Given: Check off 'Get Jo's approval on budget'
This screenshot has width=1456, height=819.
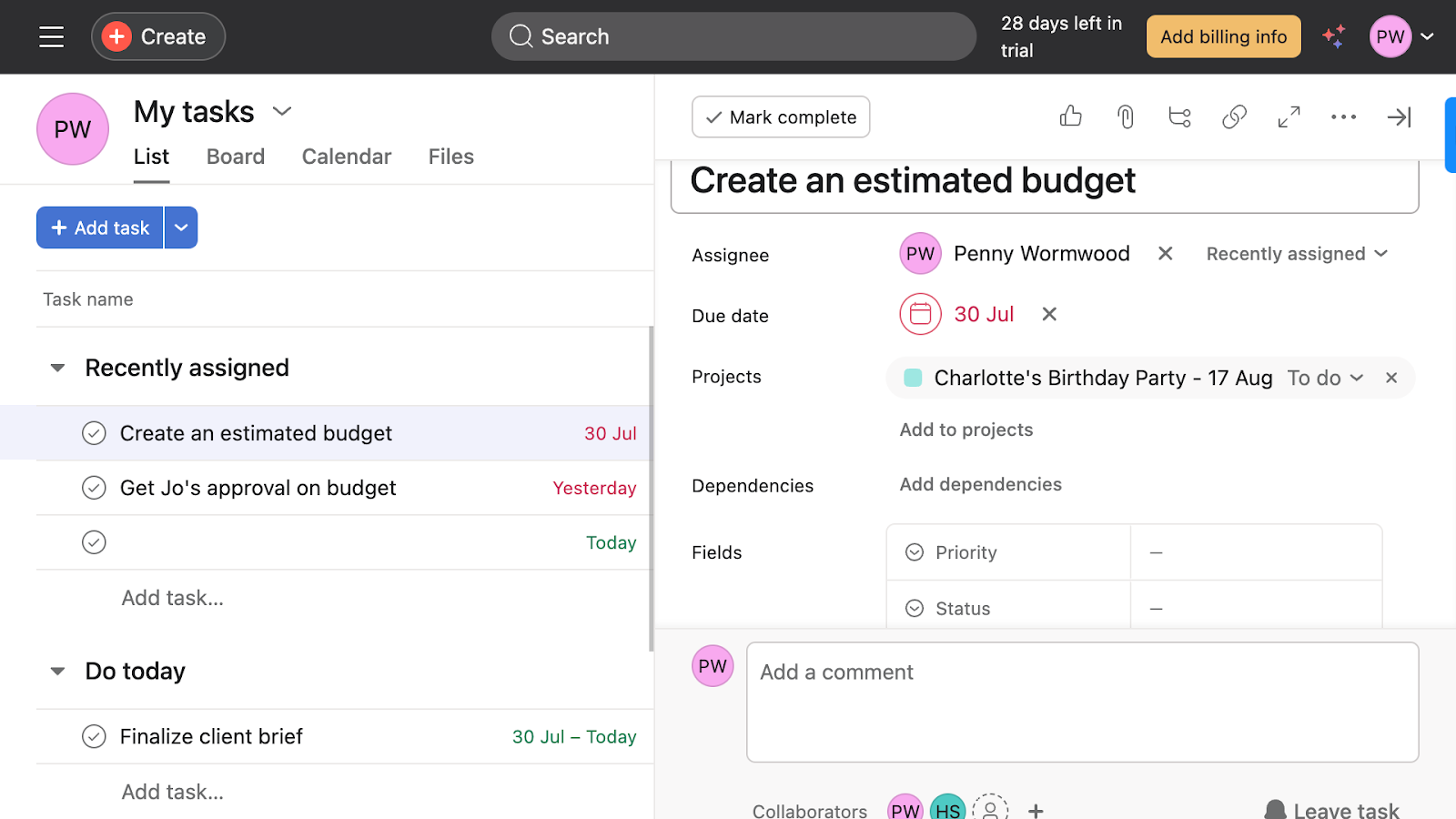Looking at the screenshot, I should [x=94, y=488].
